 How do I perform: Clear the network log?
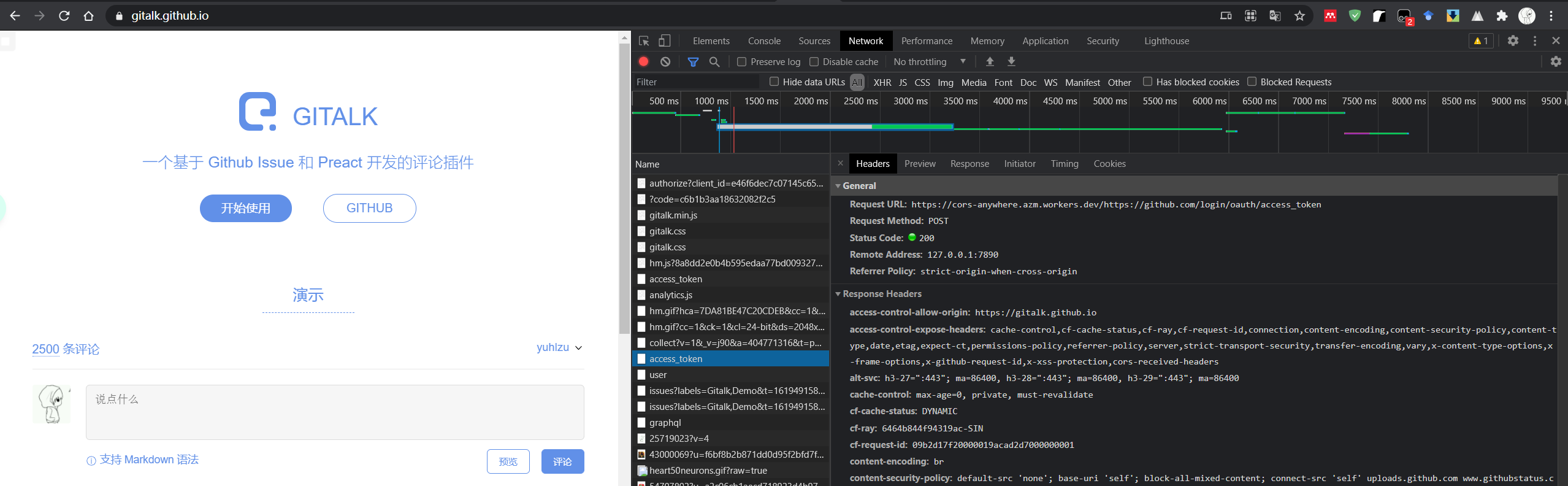click(665, 61)
